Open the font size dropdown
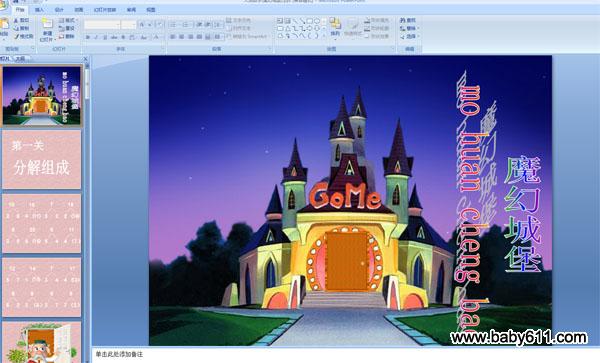Image resolution: width=600 pixels, height=363 pixels. 129,25
